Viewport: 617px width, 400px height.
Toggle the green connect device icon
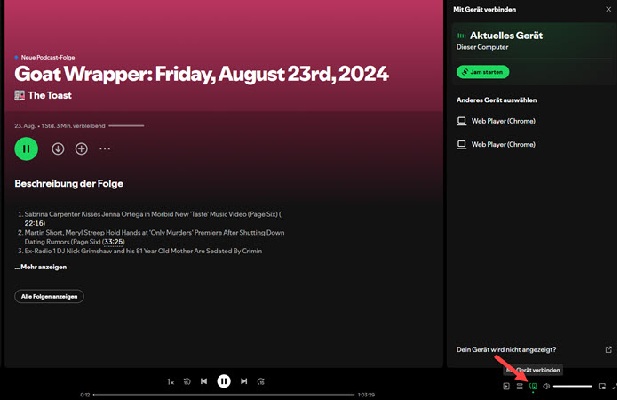(533, 386)
